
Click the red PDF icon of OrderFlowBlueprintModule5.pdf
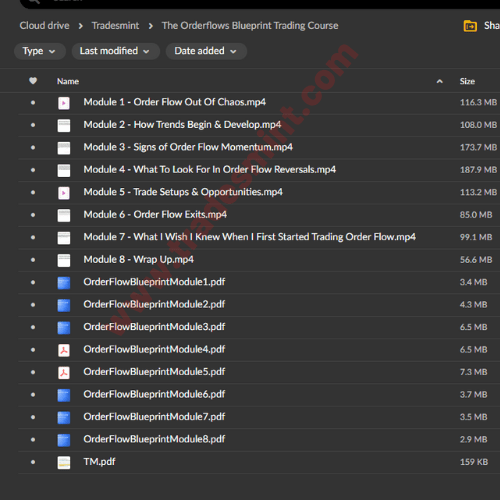point(64,373)
